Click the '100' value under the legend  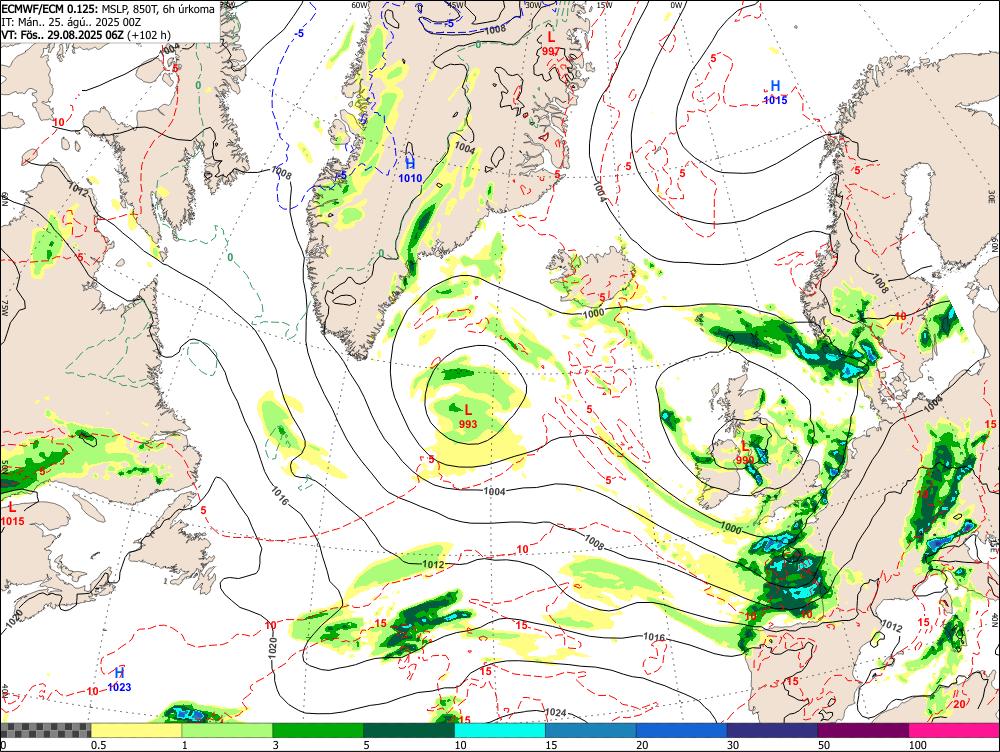pos(918,745)
